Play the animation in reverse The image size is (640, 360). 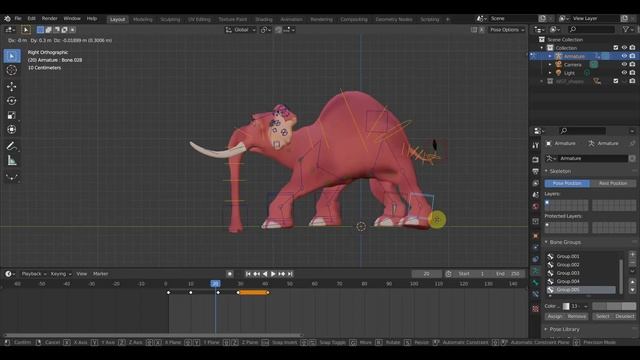tap(265, 274)
